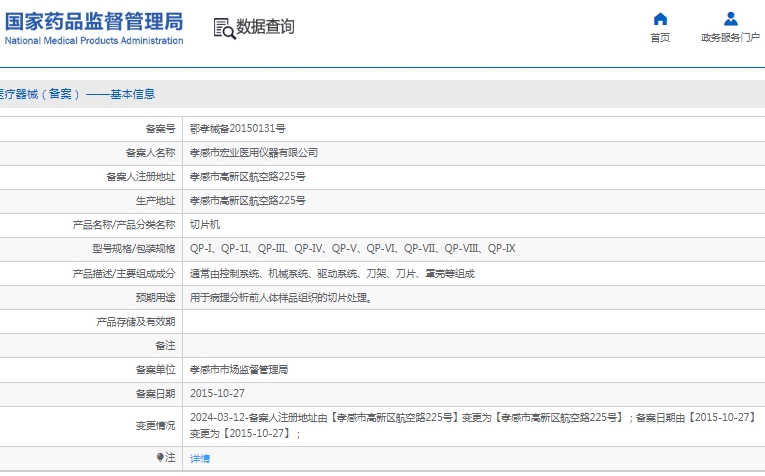Select the 医疗器械（备案）基本信息 heading
The image size is (765, 476).
[x=77, y=94]
